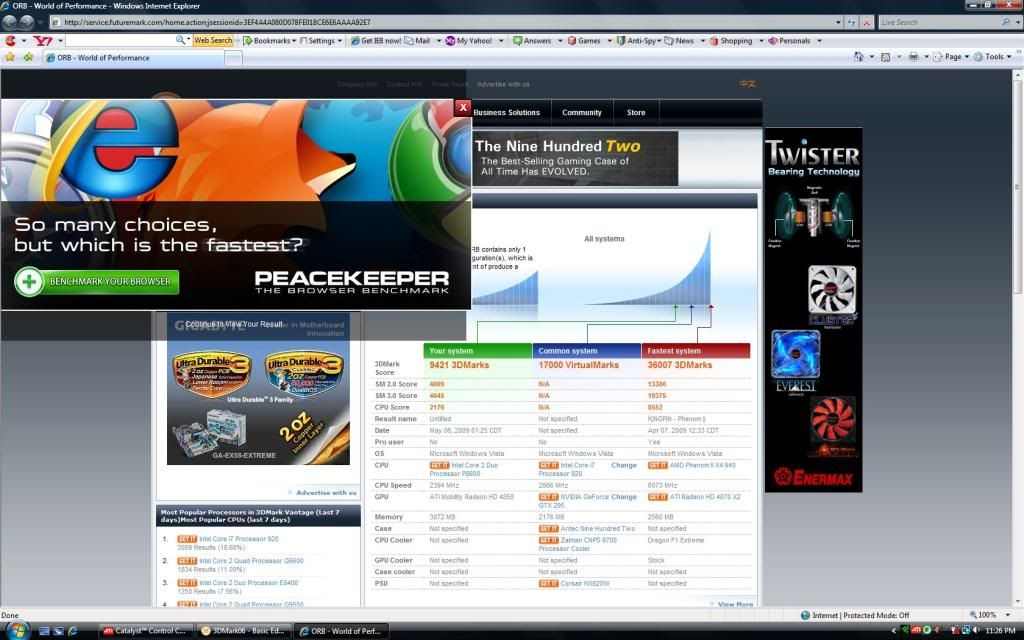
Task: Click in the Yahoo toolbar search field
Action: coord(120,40)
